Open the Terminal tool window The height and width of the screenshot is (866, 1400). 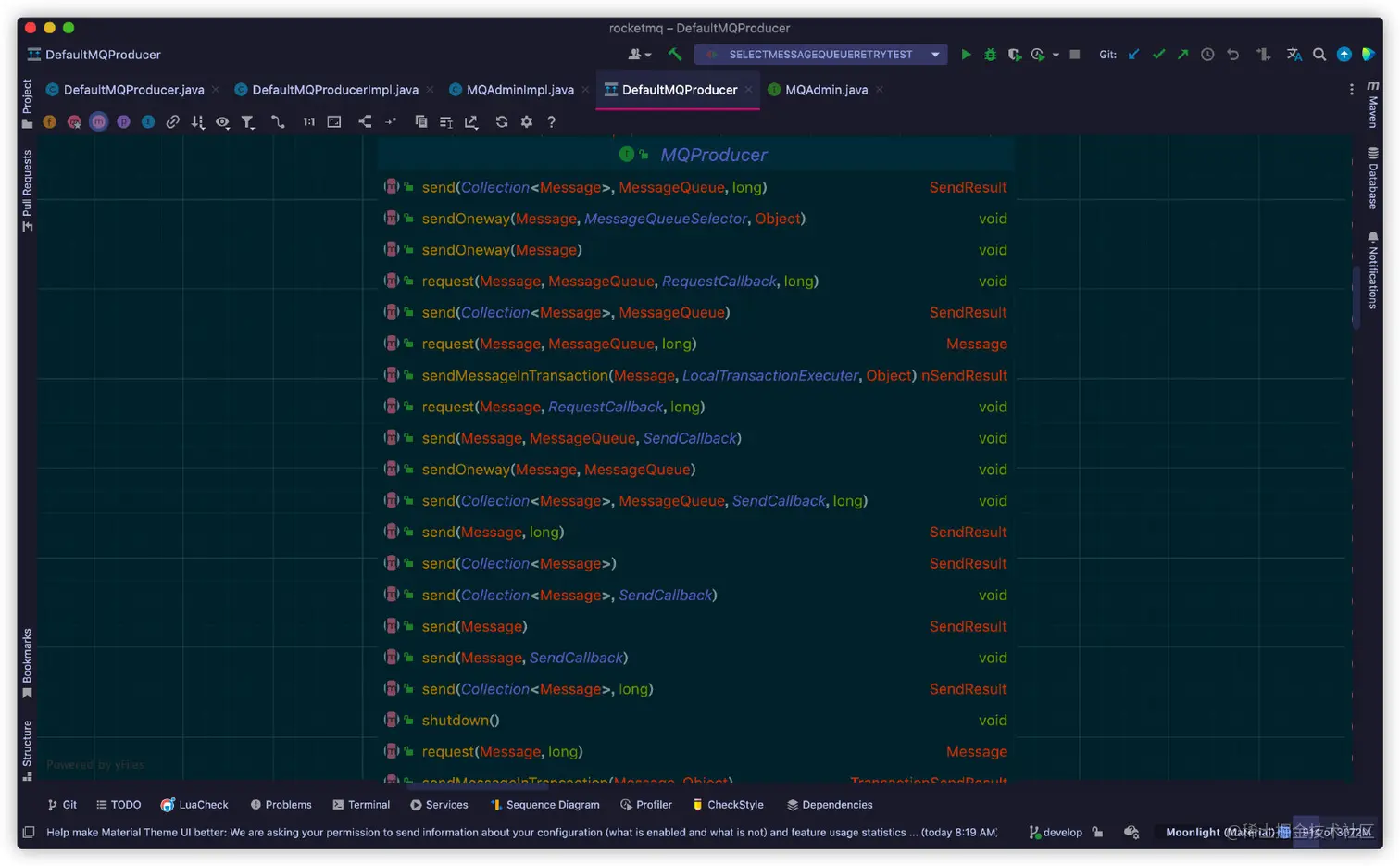tap(361, 805)
